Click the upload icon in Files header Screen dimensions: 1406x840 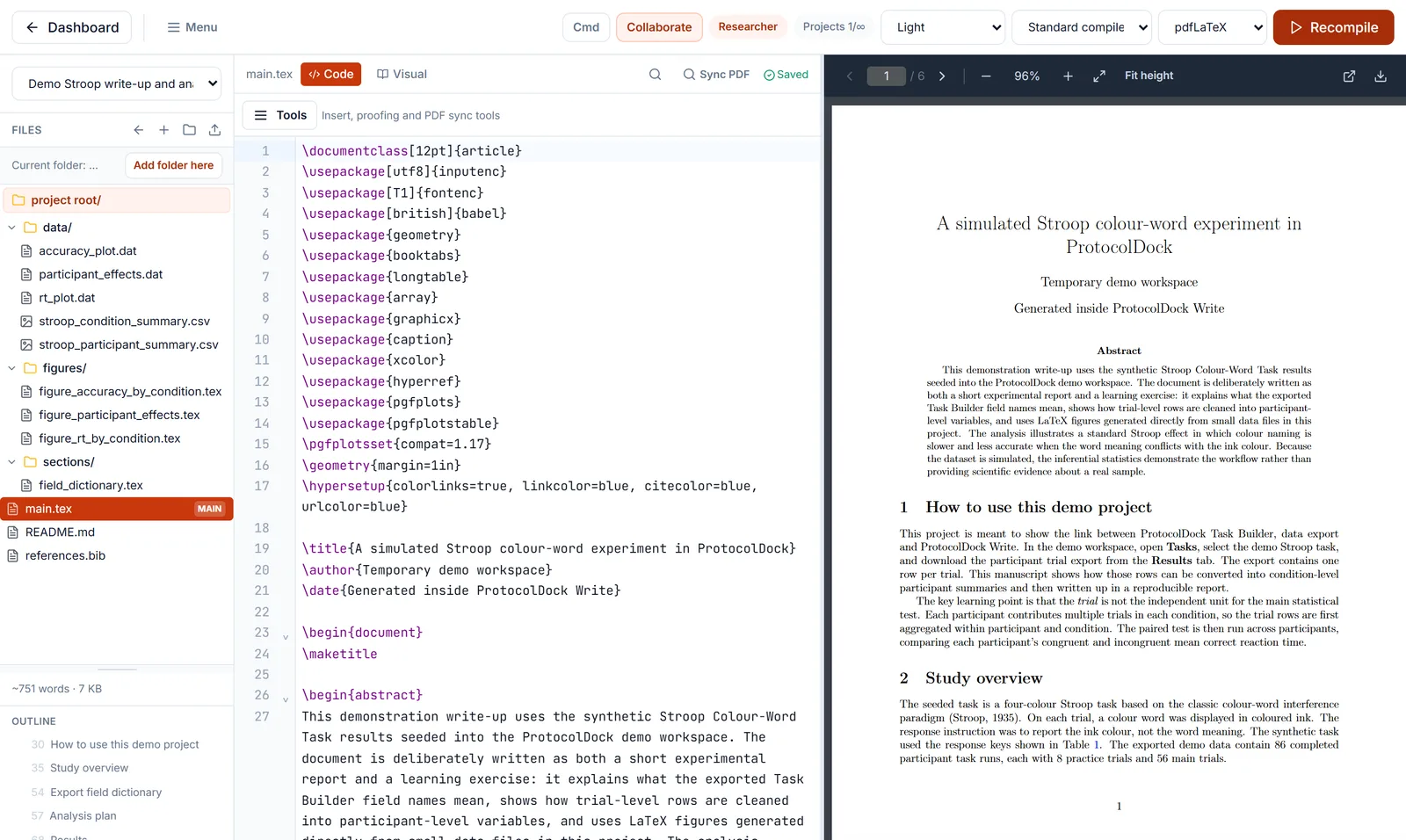coord(214,130)
